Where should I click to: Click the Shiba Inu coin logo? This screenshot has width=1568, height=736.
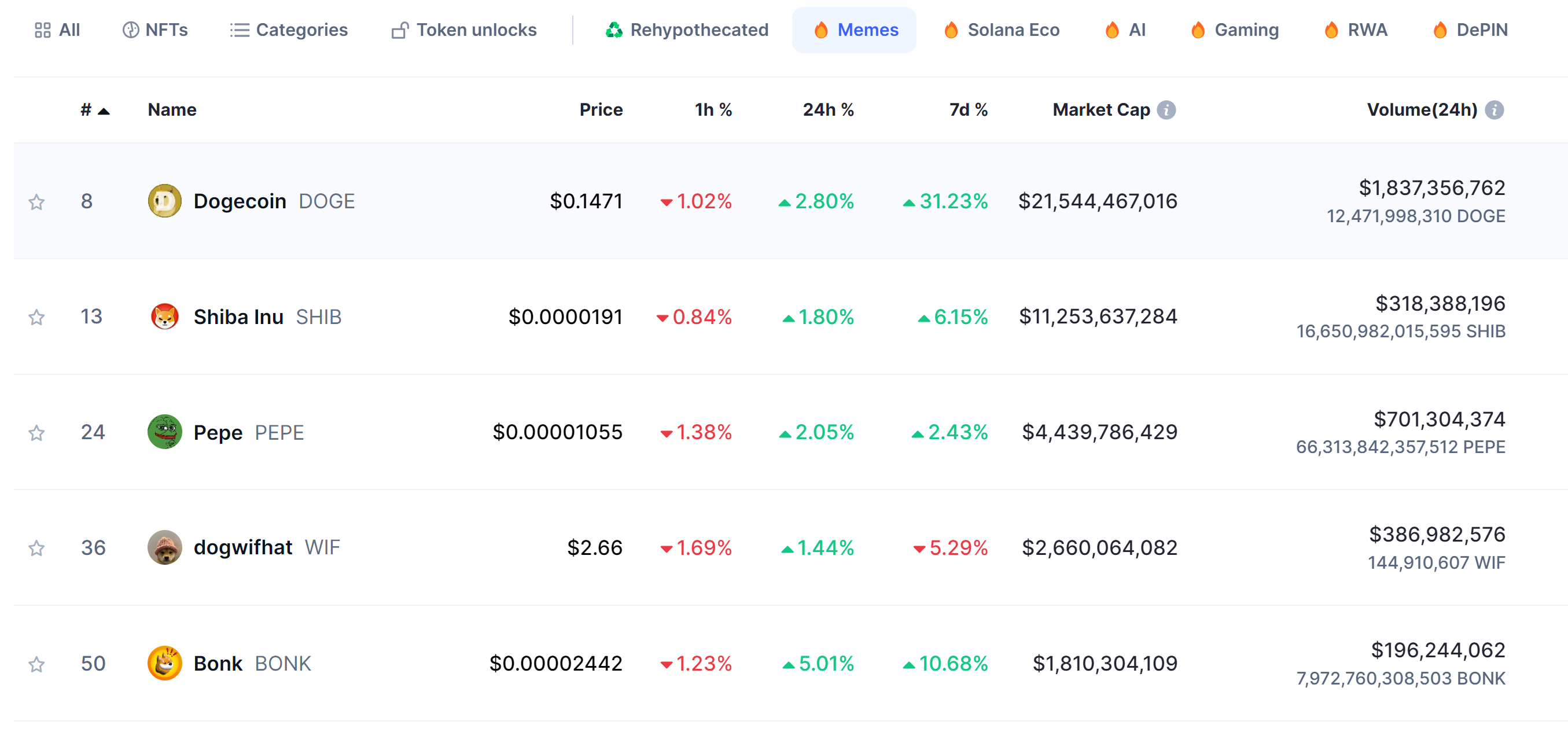pos(164,317)
